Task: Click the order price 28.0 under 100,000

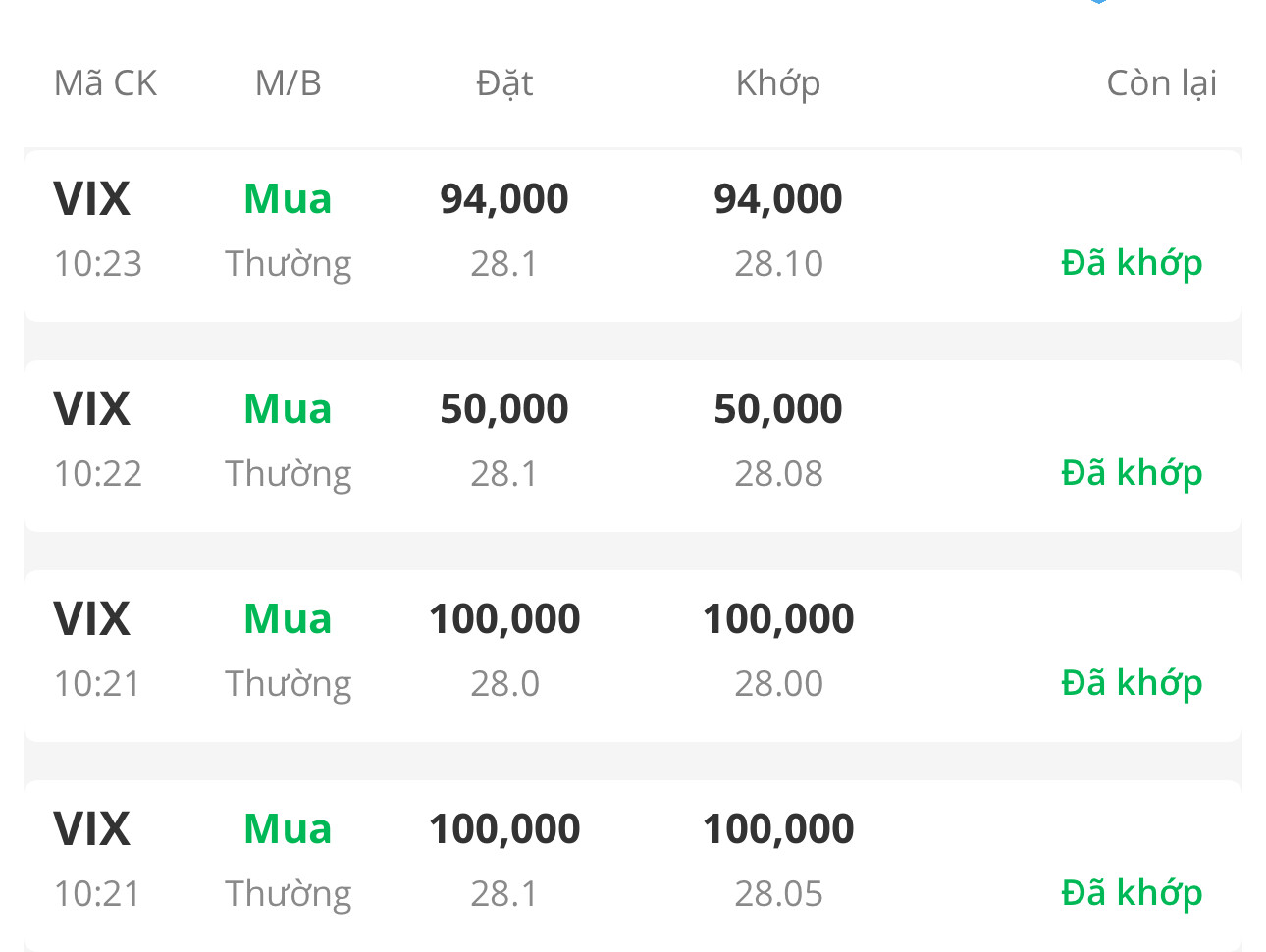Action: pos(504,684)
